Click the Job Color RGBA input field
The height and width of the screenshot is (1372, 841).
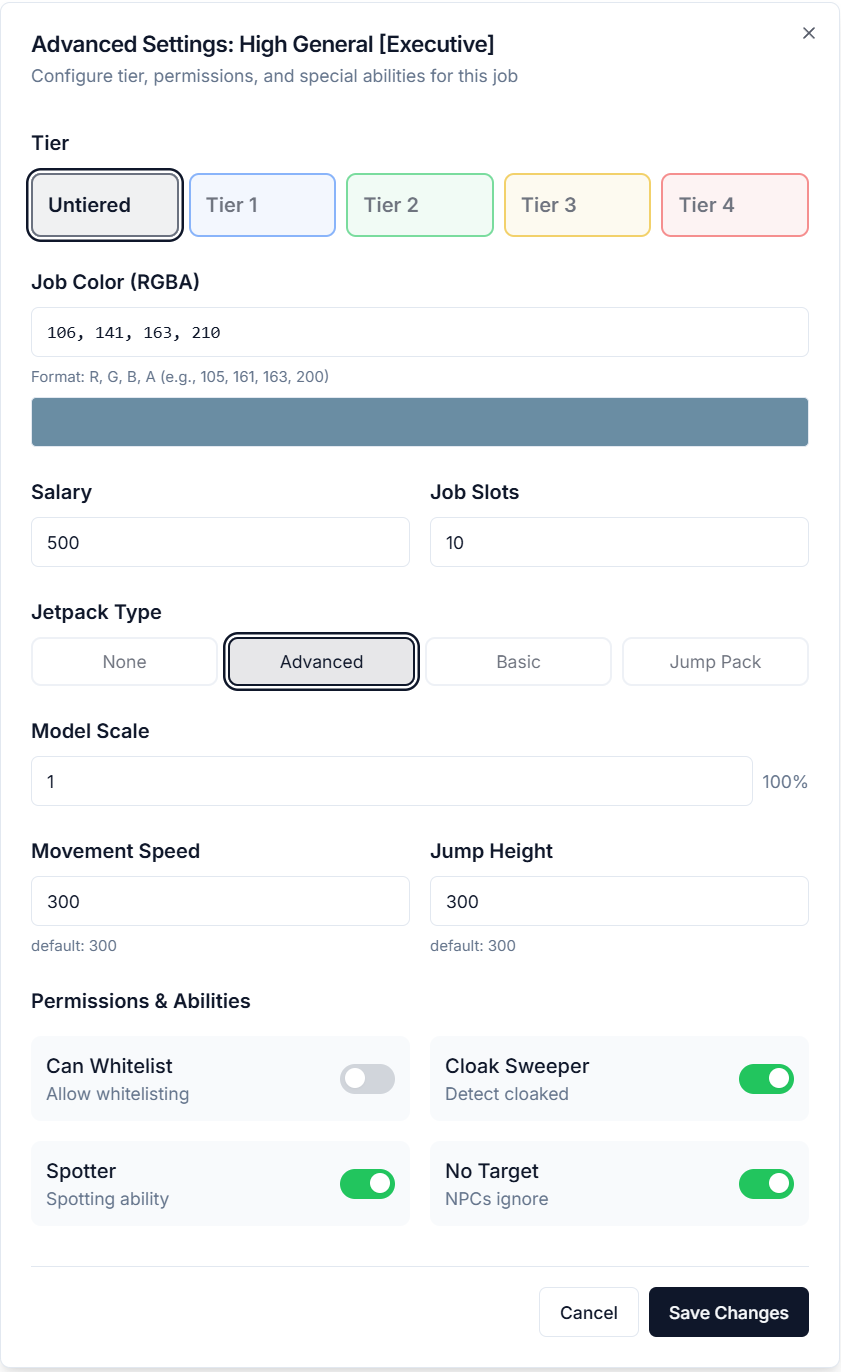point(419,332)
